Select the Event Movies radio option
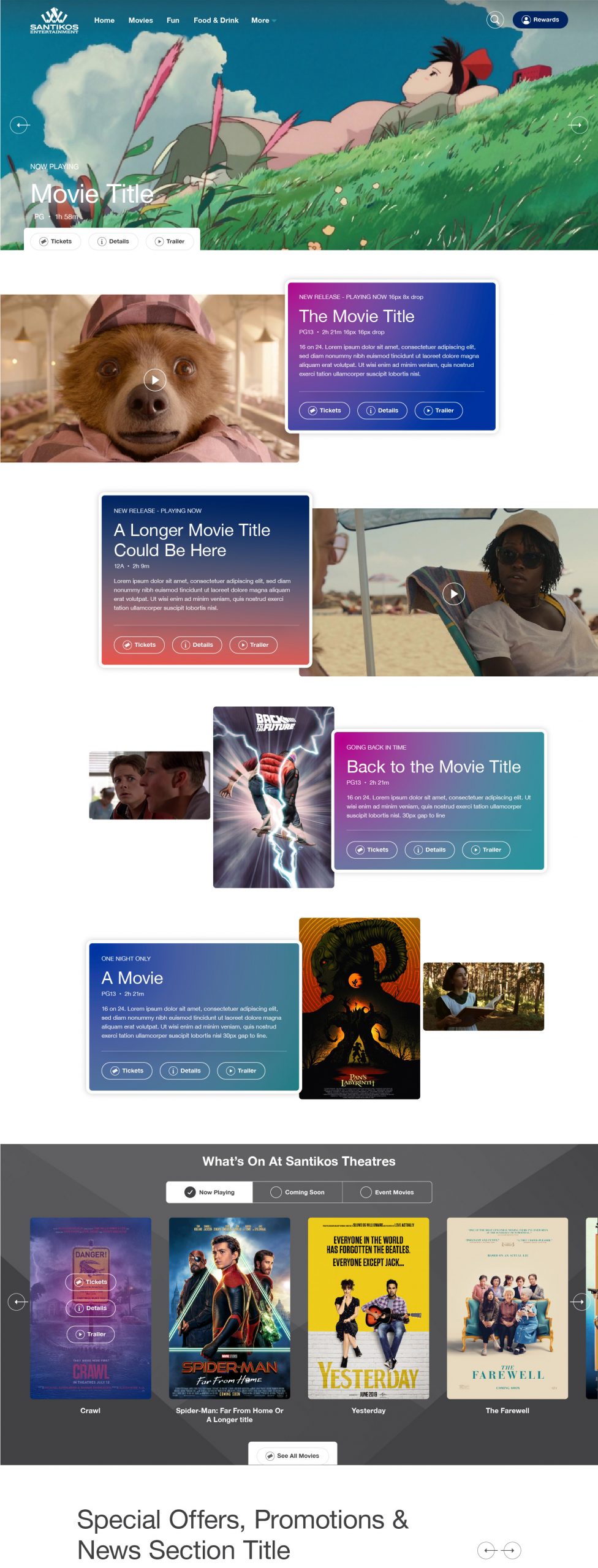Viewport: 598px width, 1568px height. coord(387,1192)
